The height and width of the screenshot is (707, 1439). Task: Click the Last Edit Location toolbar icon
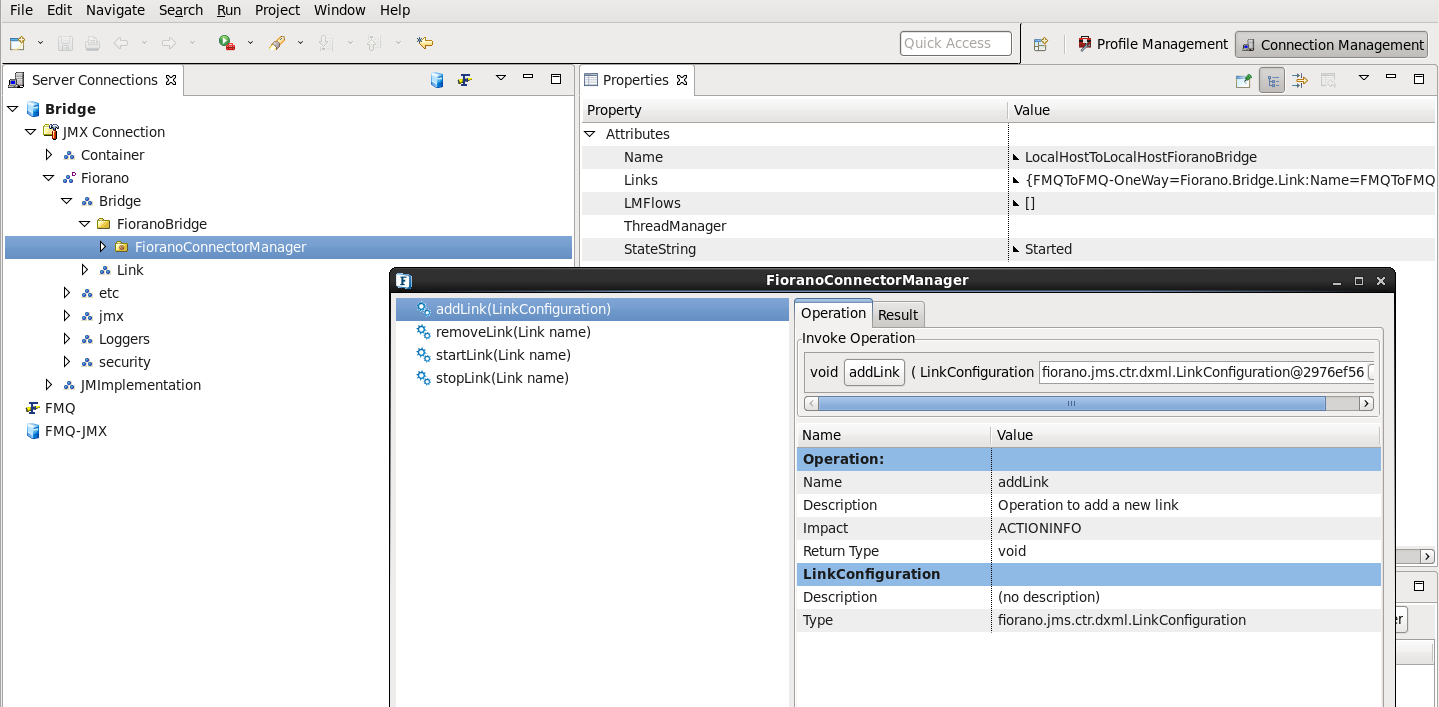point(425,43)
